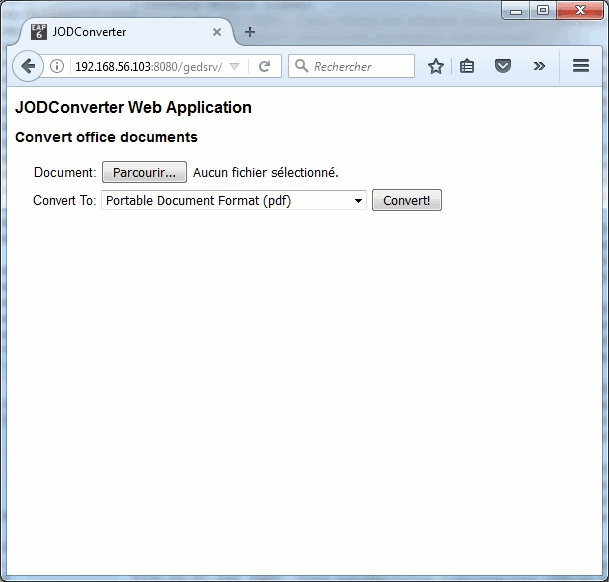Maximize the browser window
609x582 pixels.
(543, 10)
